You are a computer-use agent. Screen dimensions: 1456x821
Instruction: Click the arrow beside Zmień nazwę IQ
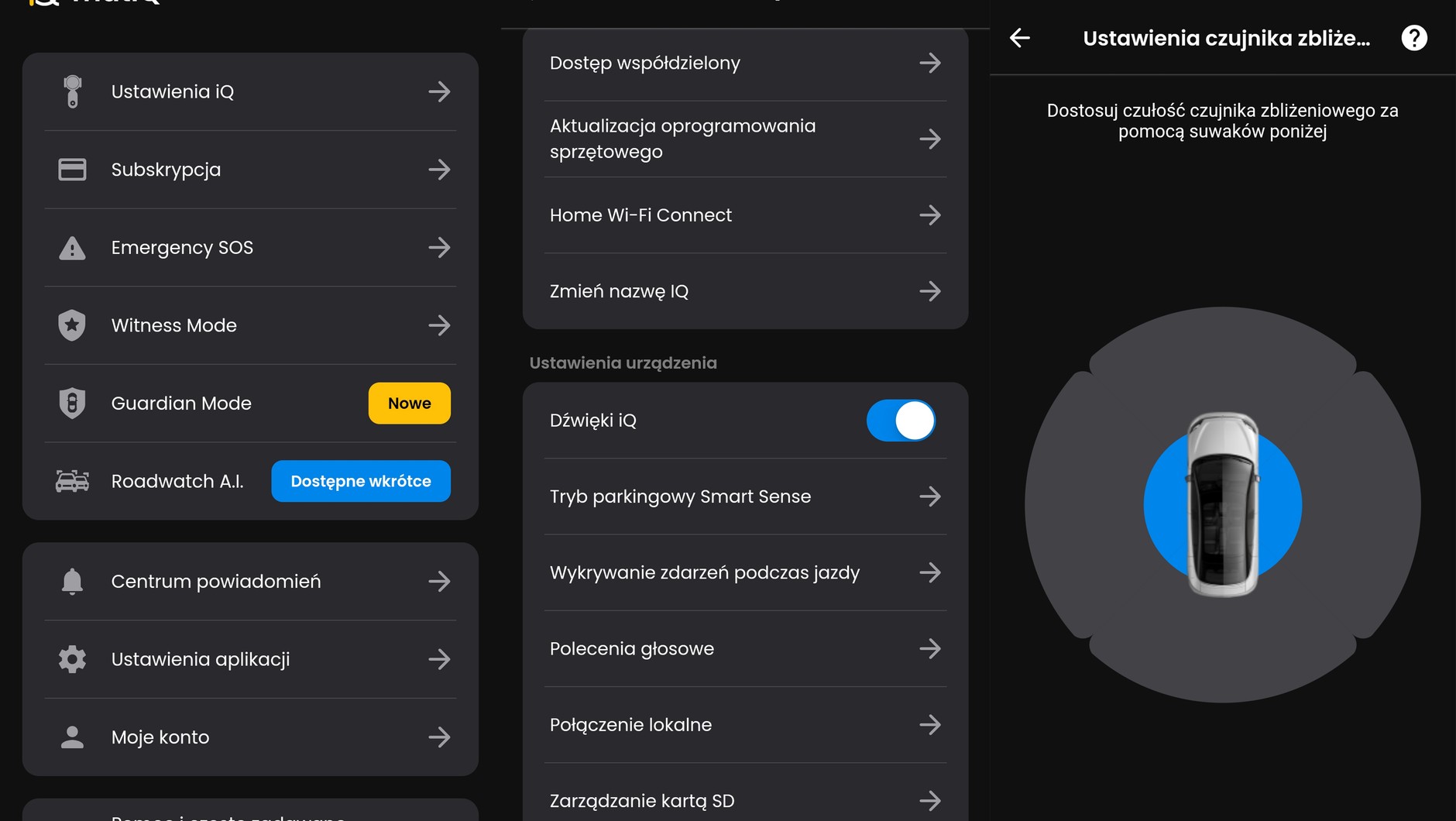pos(930,291)
